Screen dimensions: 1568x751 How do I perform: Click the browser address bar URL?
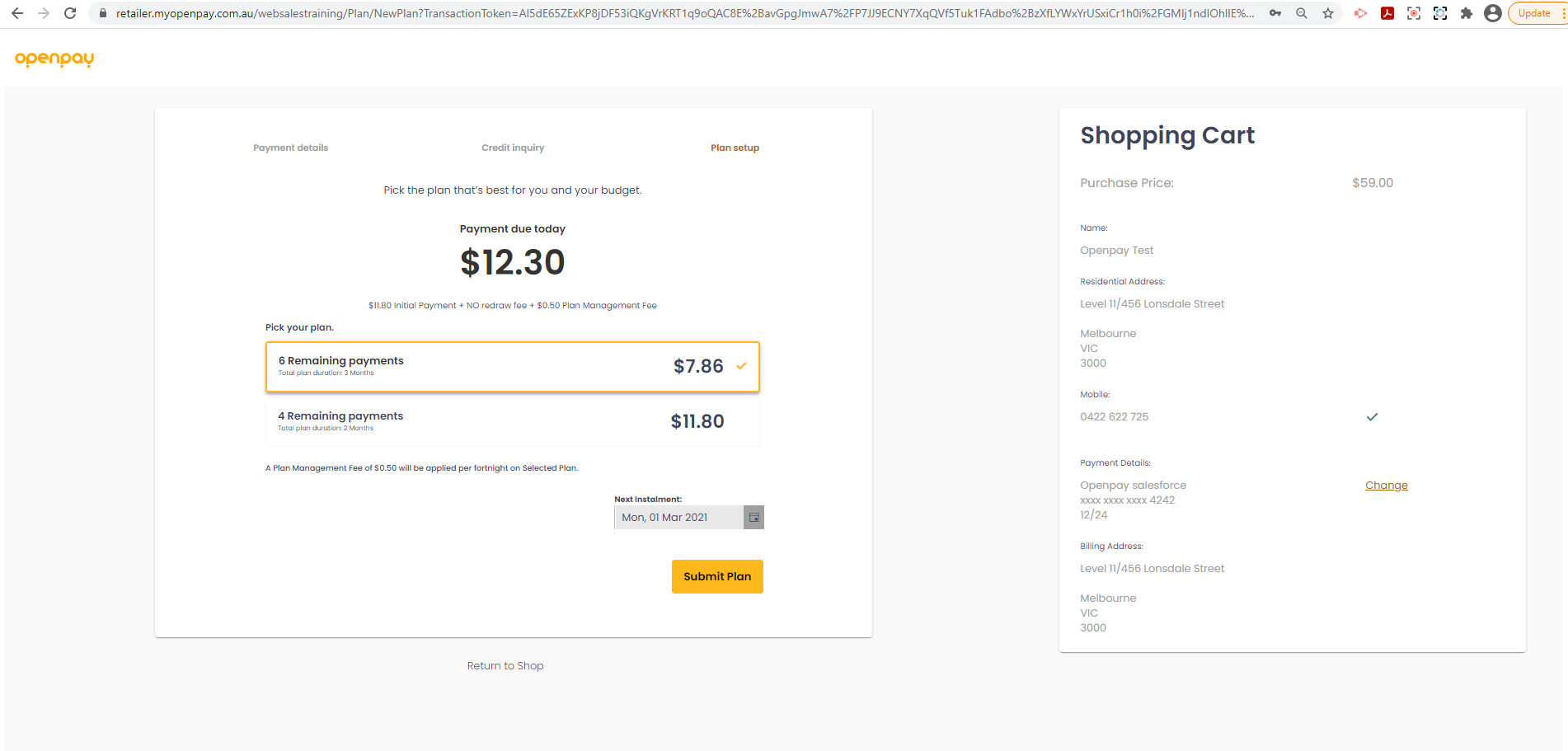pos(684,13)
